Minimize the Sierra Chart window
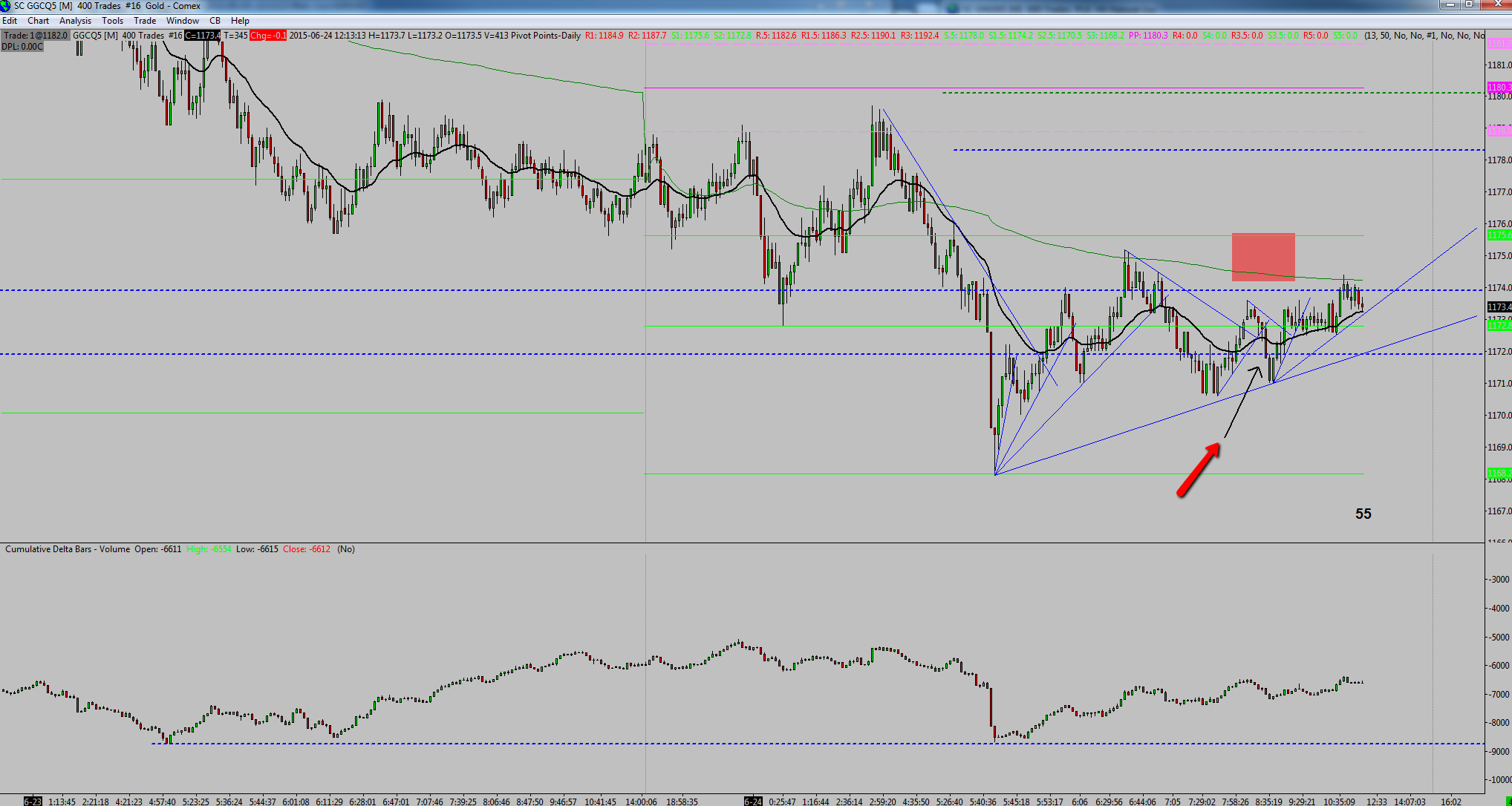The image size is (1512, 806). [x=1451, y=4]
